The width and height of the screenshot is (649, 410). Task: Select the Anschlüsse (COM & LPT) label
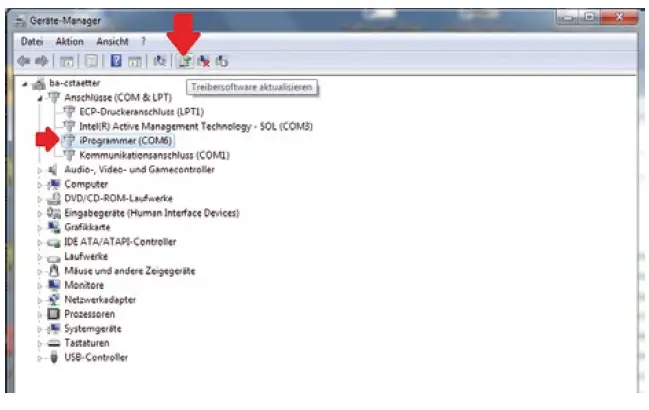coord(118,98)
